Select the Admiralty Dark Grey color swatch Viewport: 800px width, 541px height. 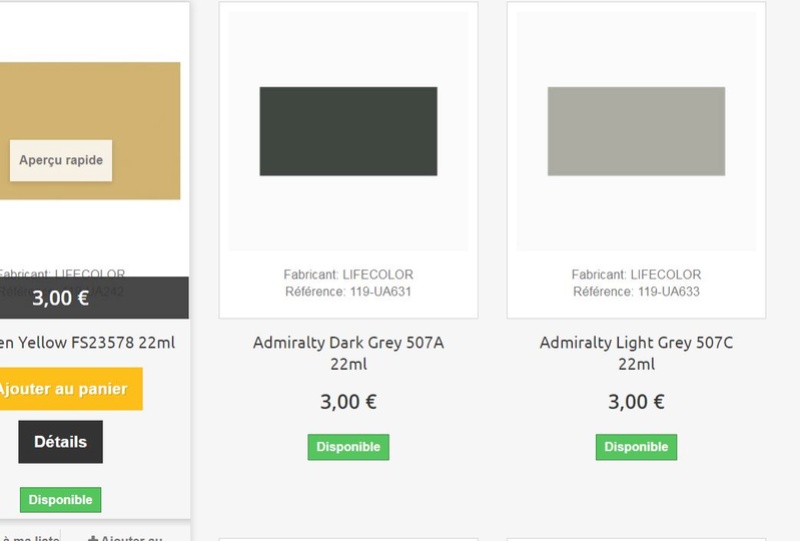(348, 131)
